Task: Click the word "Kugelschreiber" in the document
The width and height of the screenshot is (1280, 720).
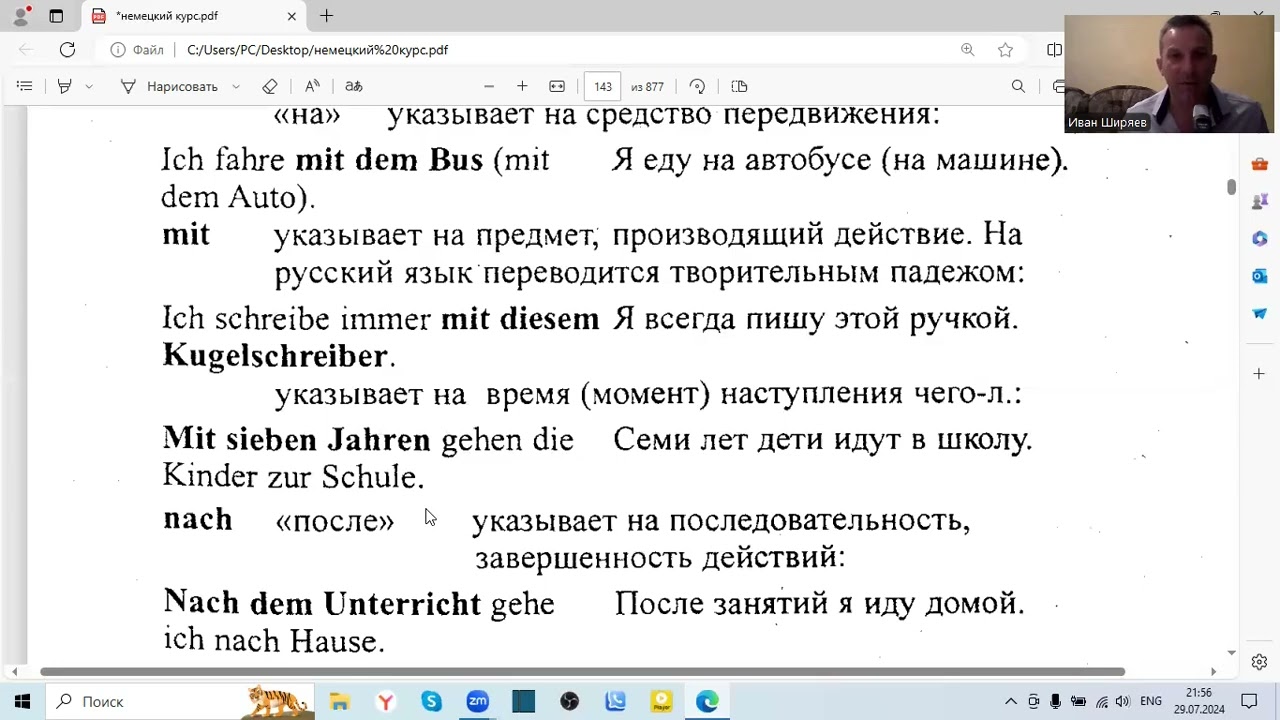Action: [275, 356]
